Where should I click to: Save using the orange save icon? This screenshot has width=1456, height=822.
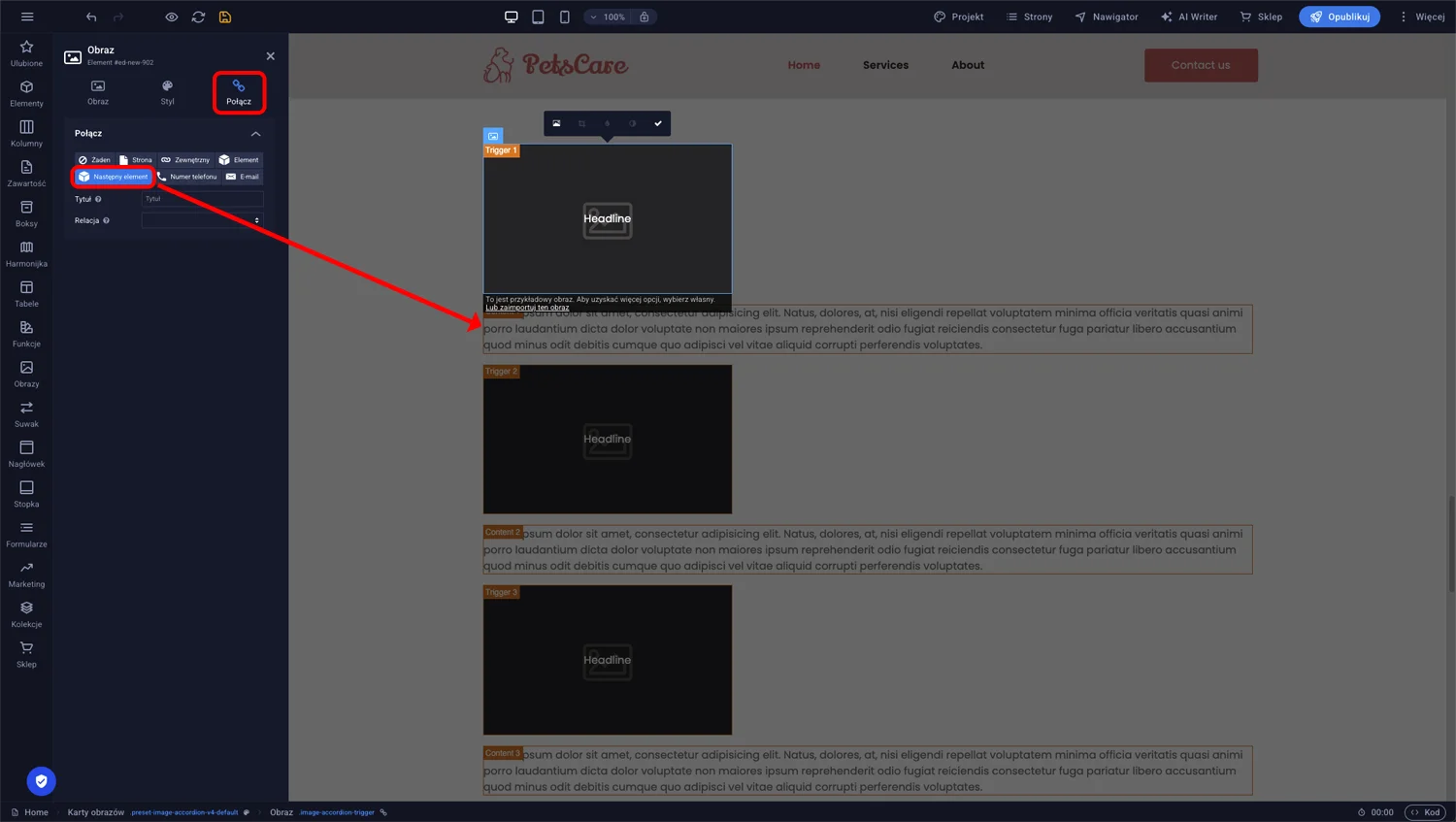point(225,16)
